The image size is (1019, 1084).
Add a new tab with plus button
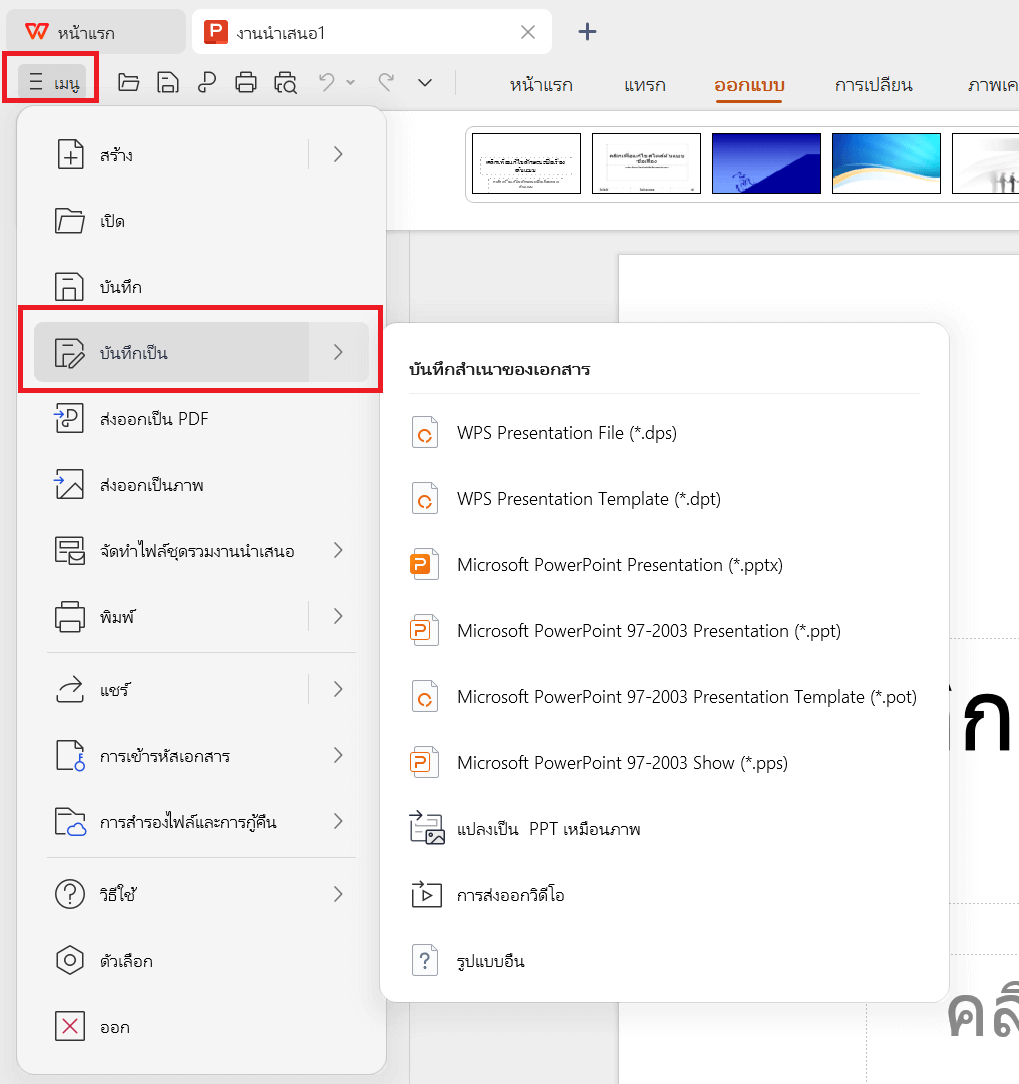[x=587, y=32]
